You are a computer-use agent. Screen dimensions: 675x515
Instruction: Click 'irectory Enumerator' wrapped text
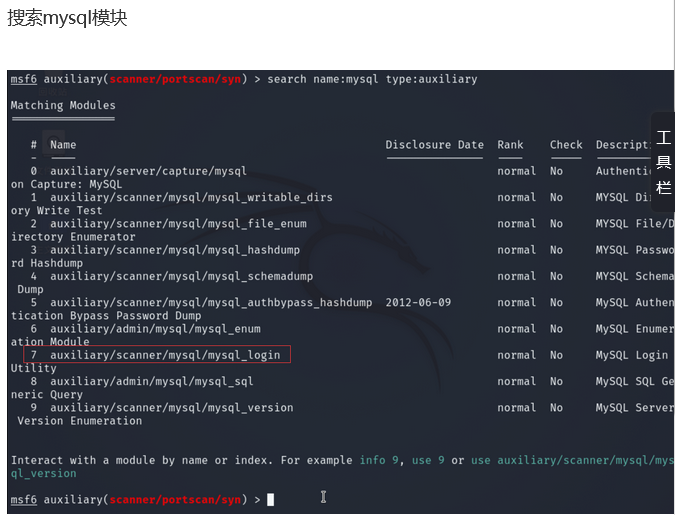73,237
